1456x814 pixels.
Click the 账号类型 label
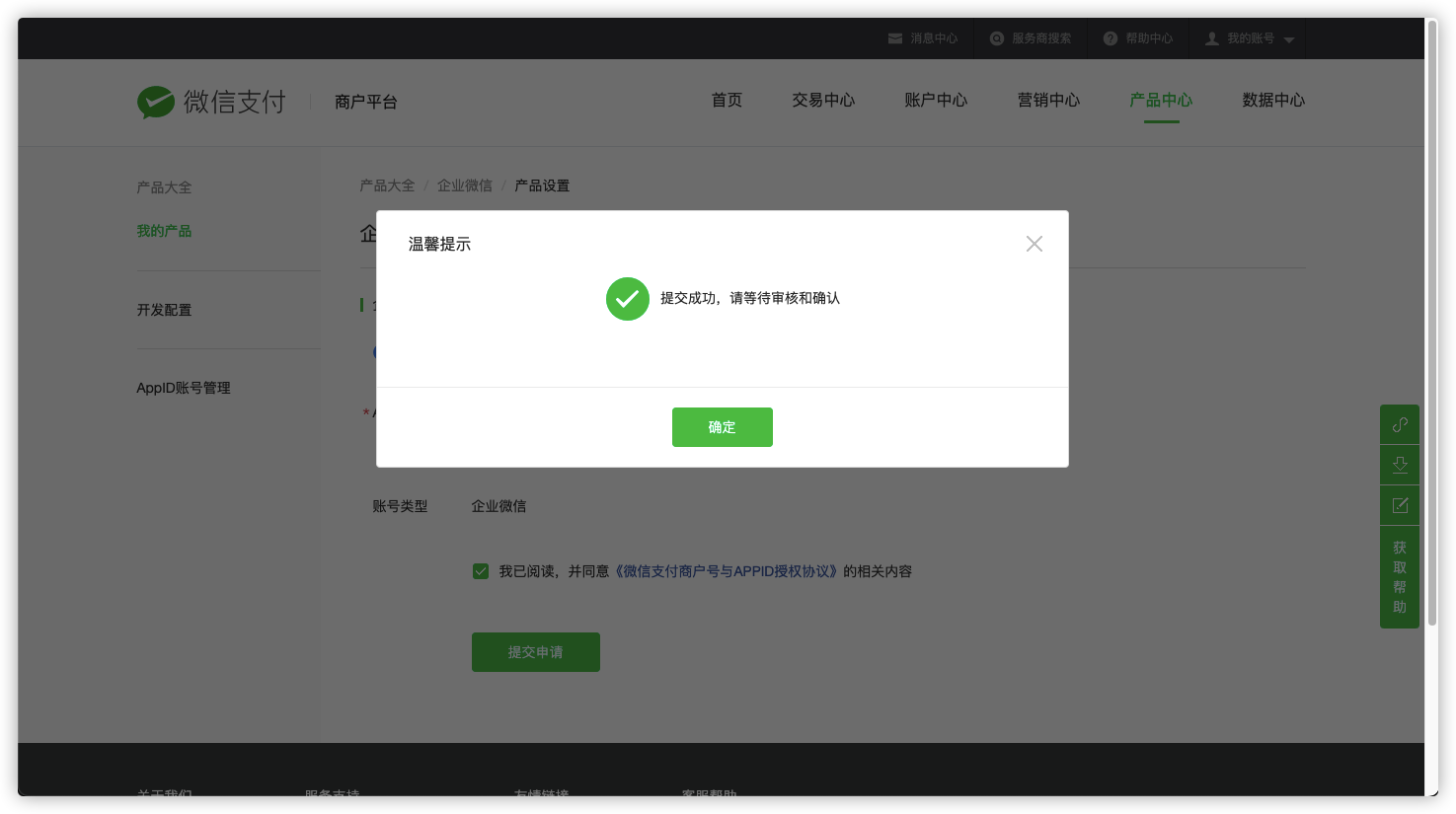point(400,506)
